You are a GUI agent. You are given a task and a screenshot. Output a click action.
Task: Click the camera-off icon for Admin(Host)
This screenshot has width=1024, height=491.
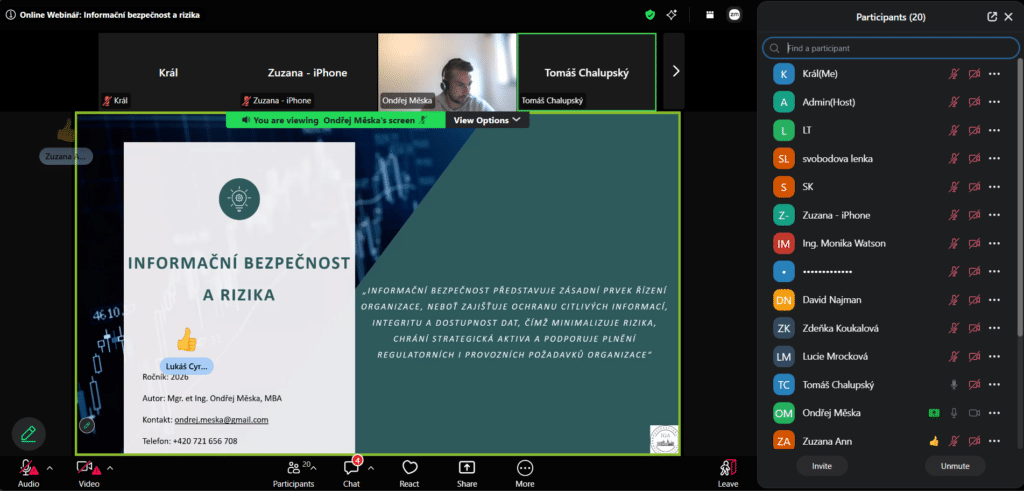974,102
